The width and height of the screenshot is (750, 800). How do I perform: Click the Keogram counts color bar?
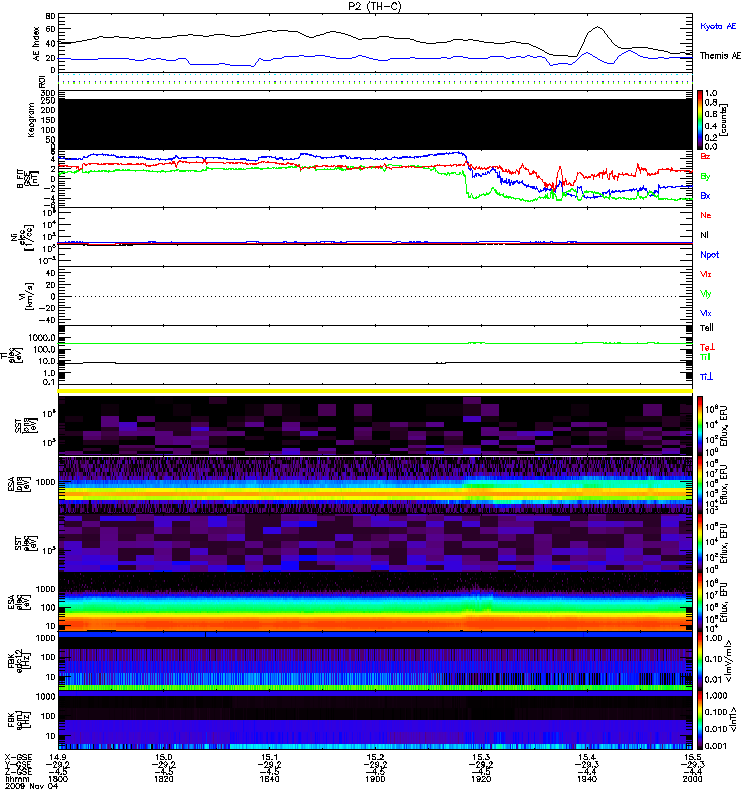coord(700,120)
